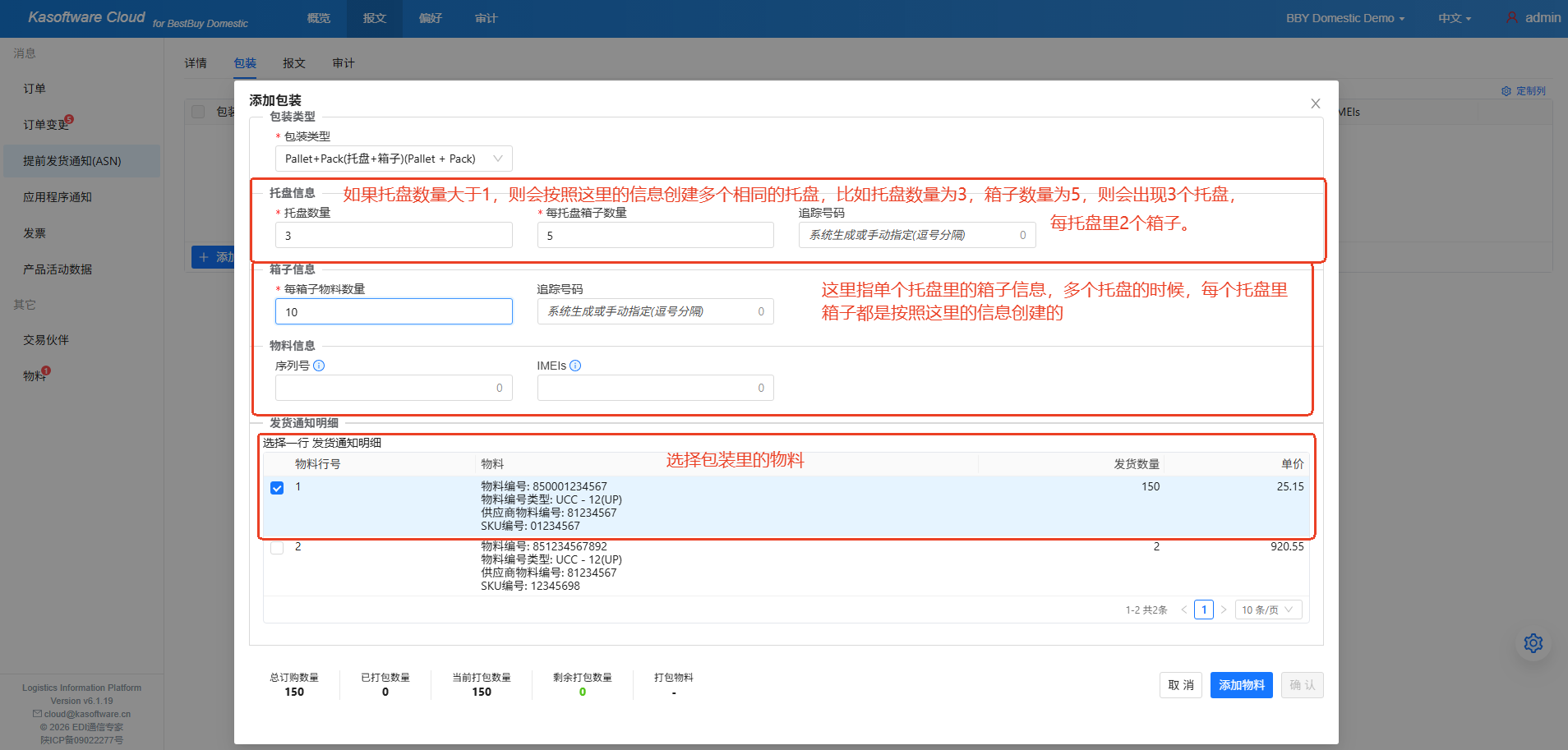Image resolution: width=1568 pixels, height=750 pixels.
Task: Open the 详情 tab
Action: pos(196,62)
